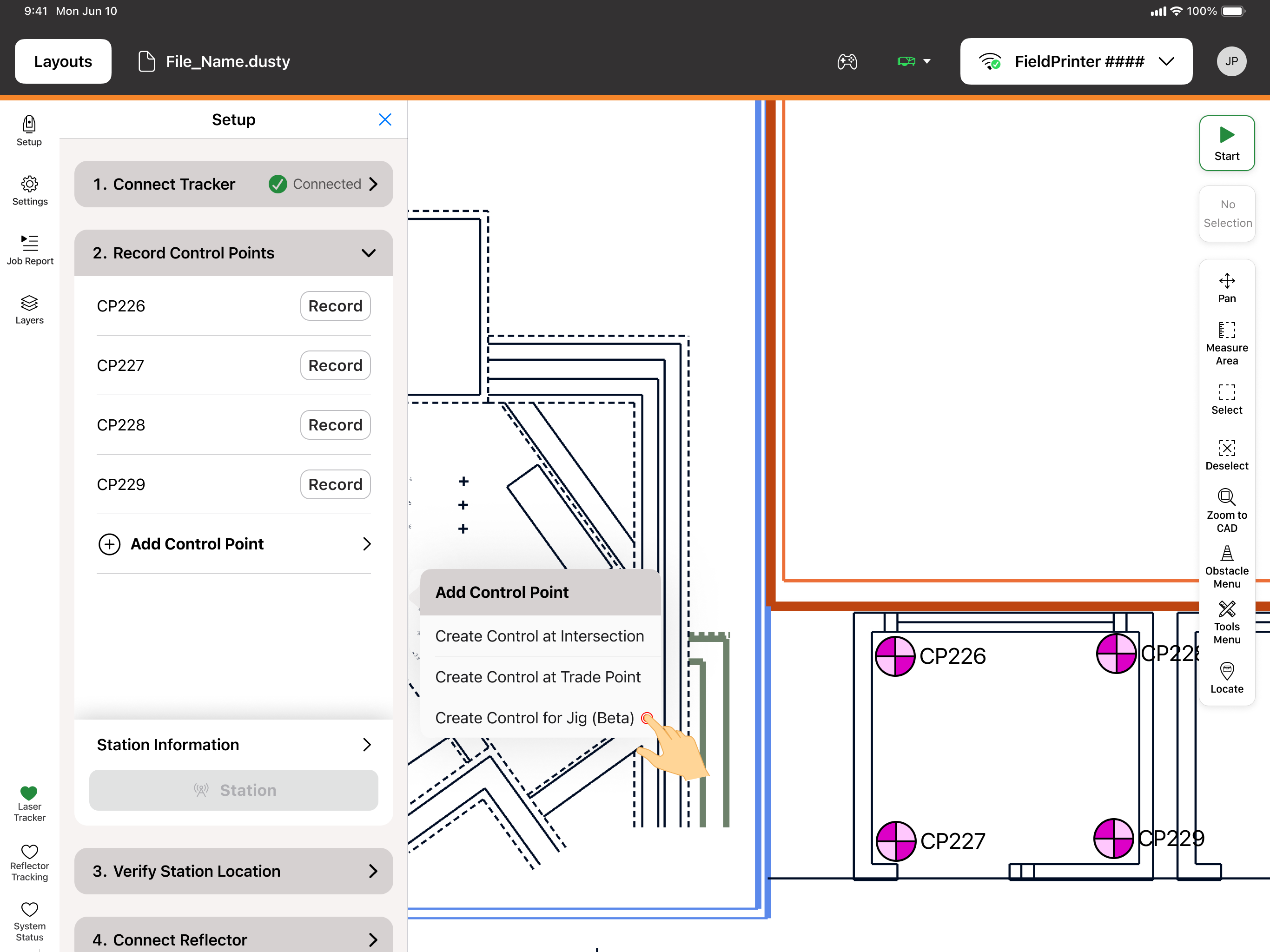
Task: Start printing with Start button
Action: [x=1226, y=143]
